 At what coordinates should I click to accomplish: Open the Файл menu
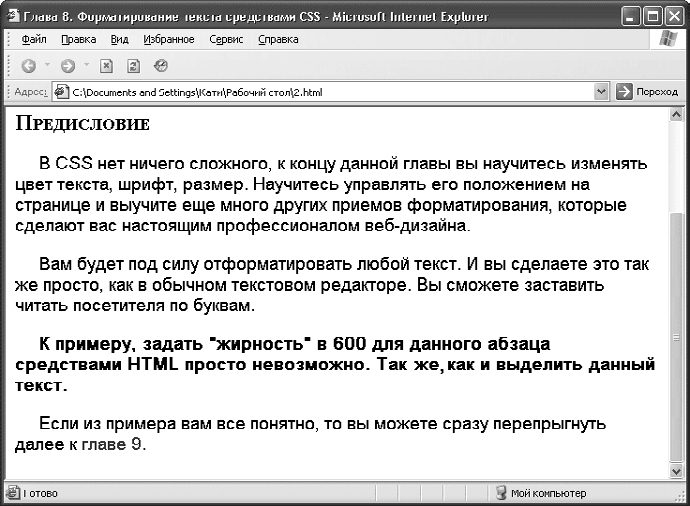point(33,39)
